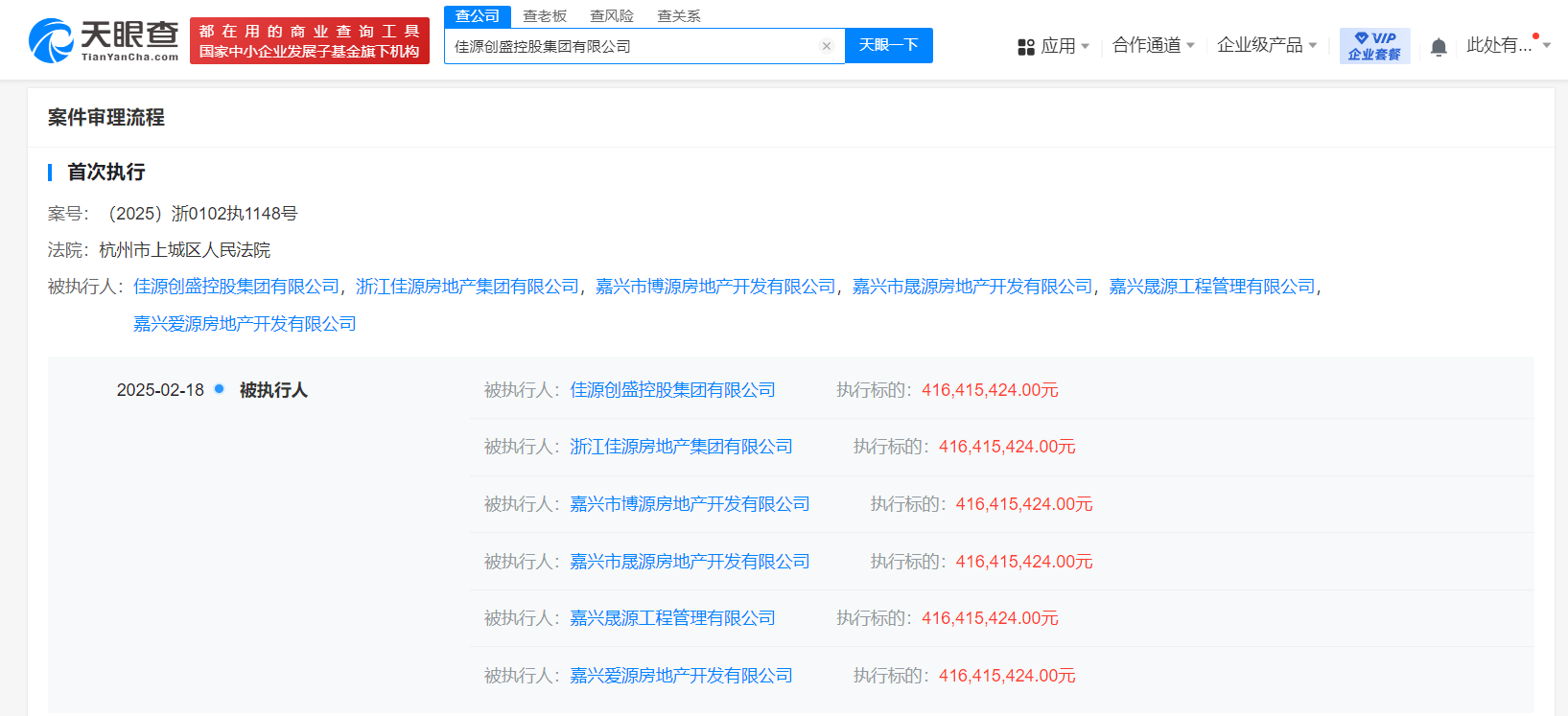Screen dimensions: 1568x716
Task: Open 嘉兴爱源房地产开发有限公司 in the timeline rows
Action: point(682,676)
